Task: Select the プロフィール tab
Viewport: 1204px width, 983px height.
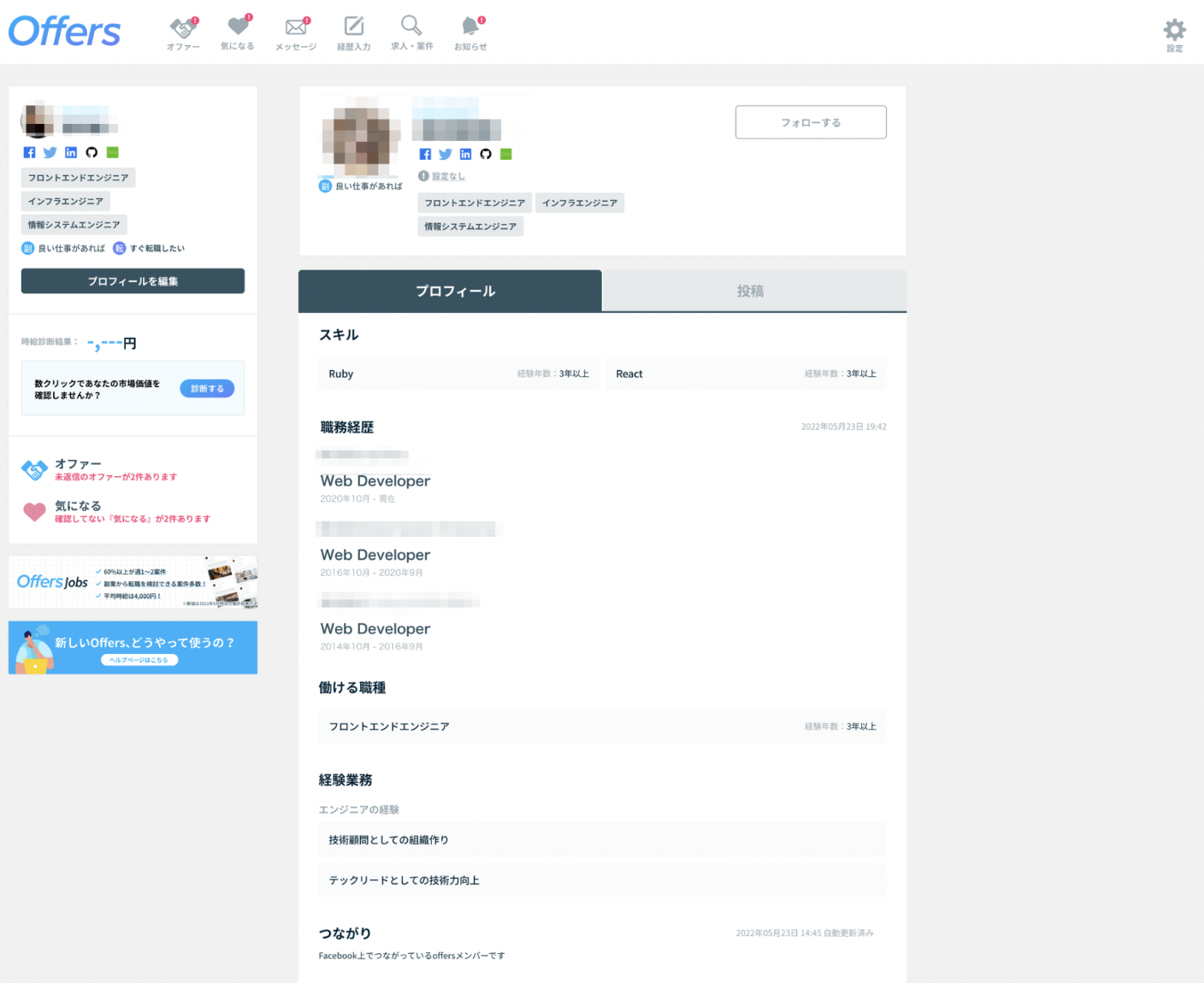Action: (x=450, y=291)
